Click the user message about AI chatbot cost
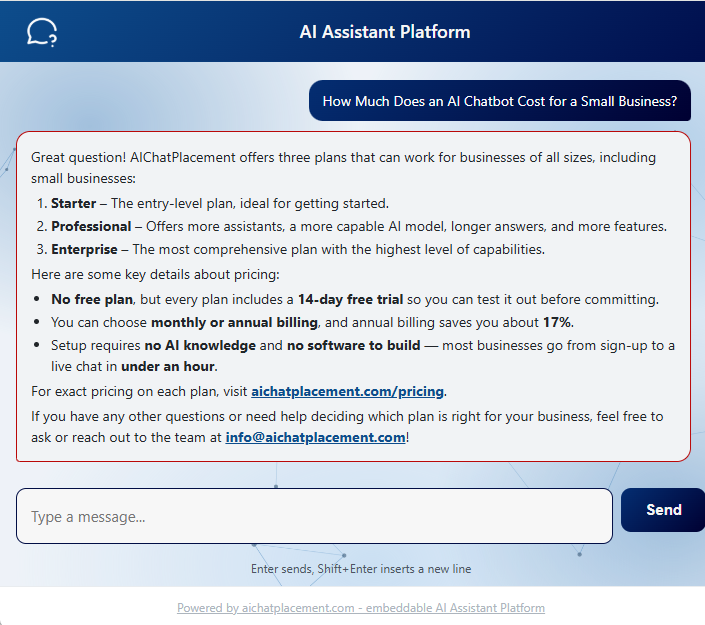705x625 pixels. (500, 101)
